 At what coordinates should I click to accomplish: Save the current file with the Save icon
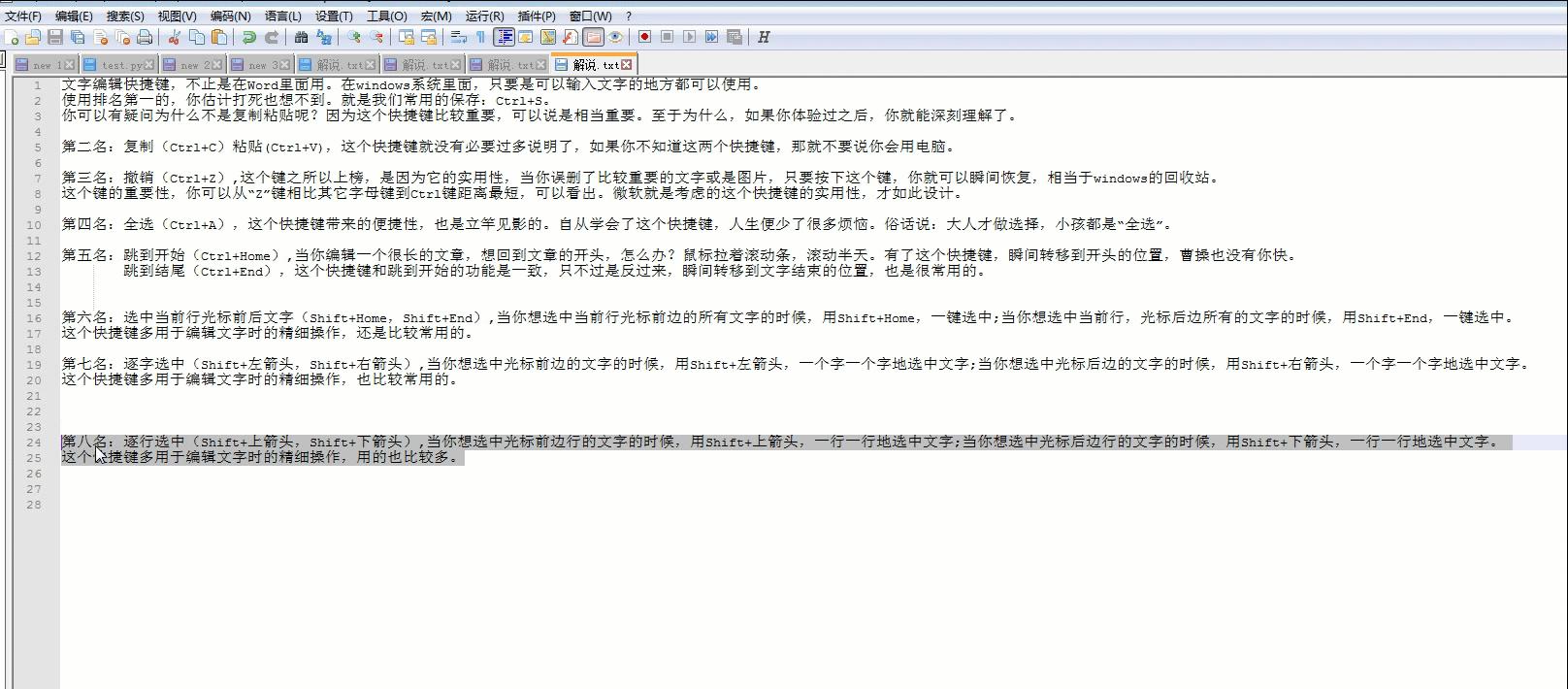55,37
